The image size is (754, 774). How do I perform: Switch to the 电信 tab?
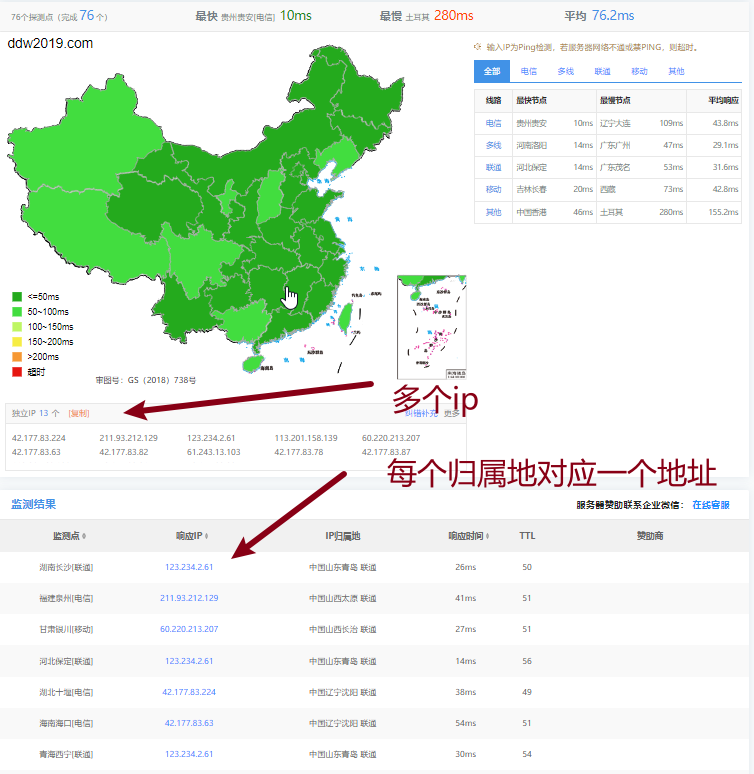tap(528, 72)
